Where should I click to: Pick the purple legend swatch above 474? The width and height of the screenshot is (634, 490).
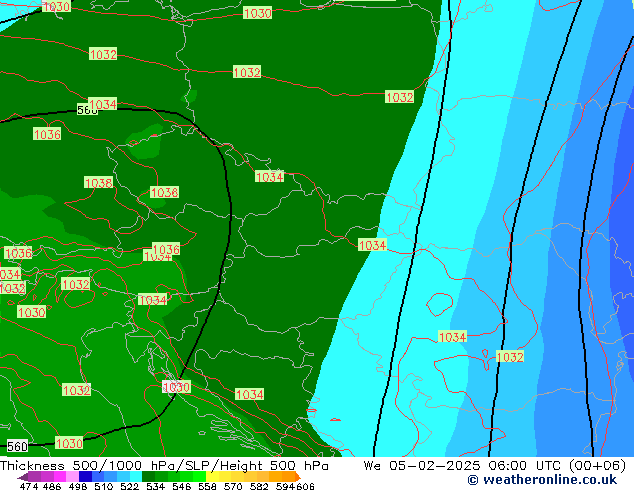34,477
